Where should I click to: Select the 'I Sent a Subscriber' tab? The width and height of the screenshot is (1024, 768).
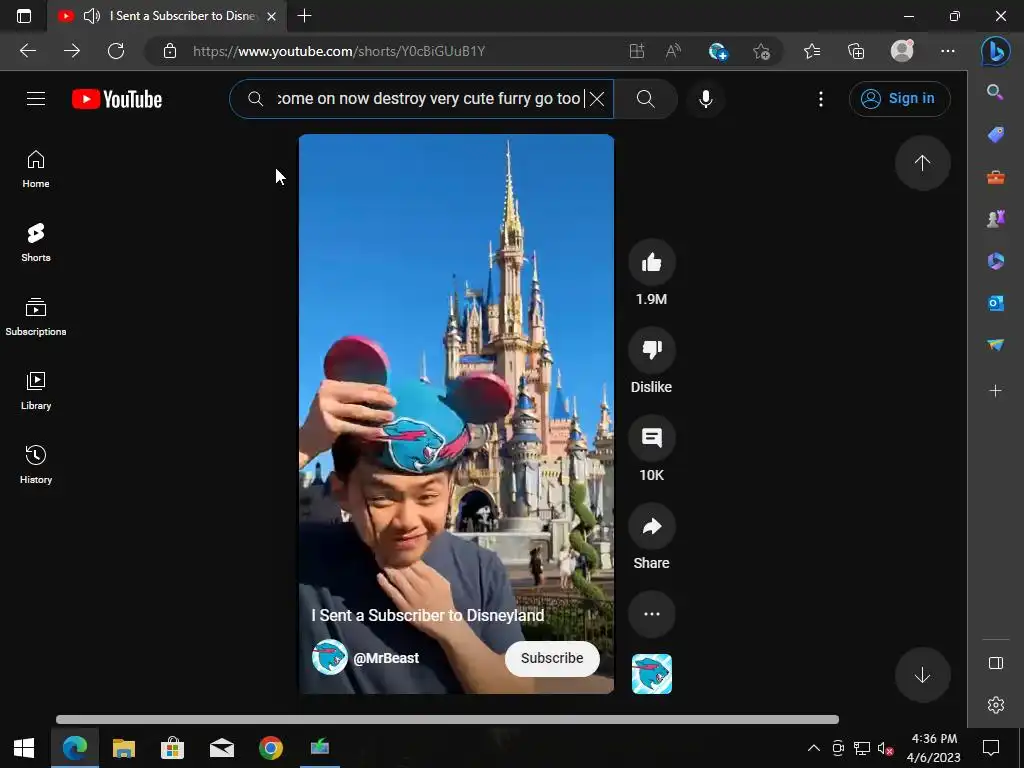coord(167,16)
